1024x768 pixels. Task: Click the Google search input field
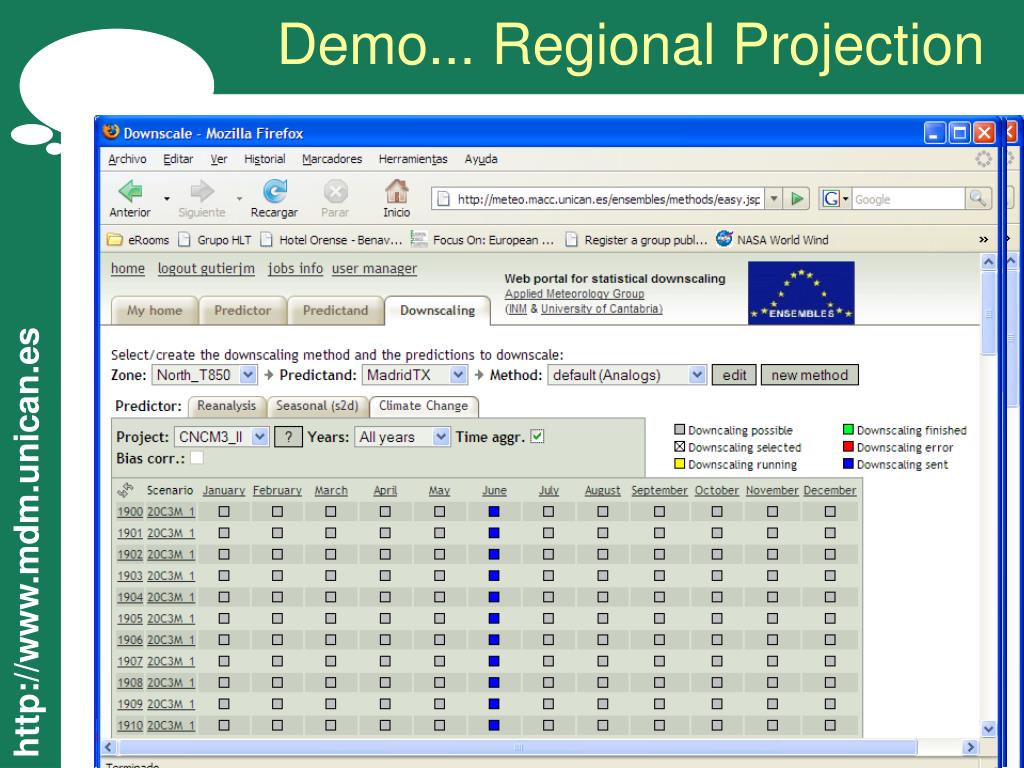908,199
